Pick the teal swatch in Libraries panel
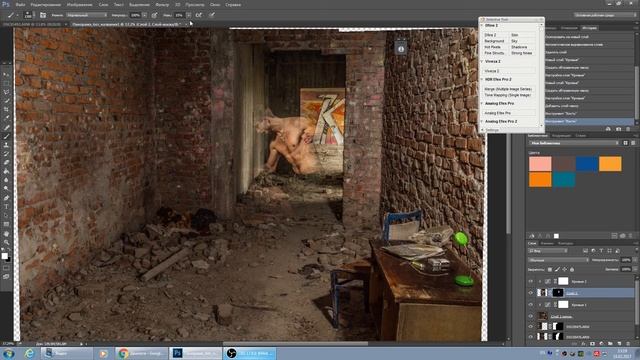 pos(564,180)
